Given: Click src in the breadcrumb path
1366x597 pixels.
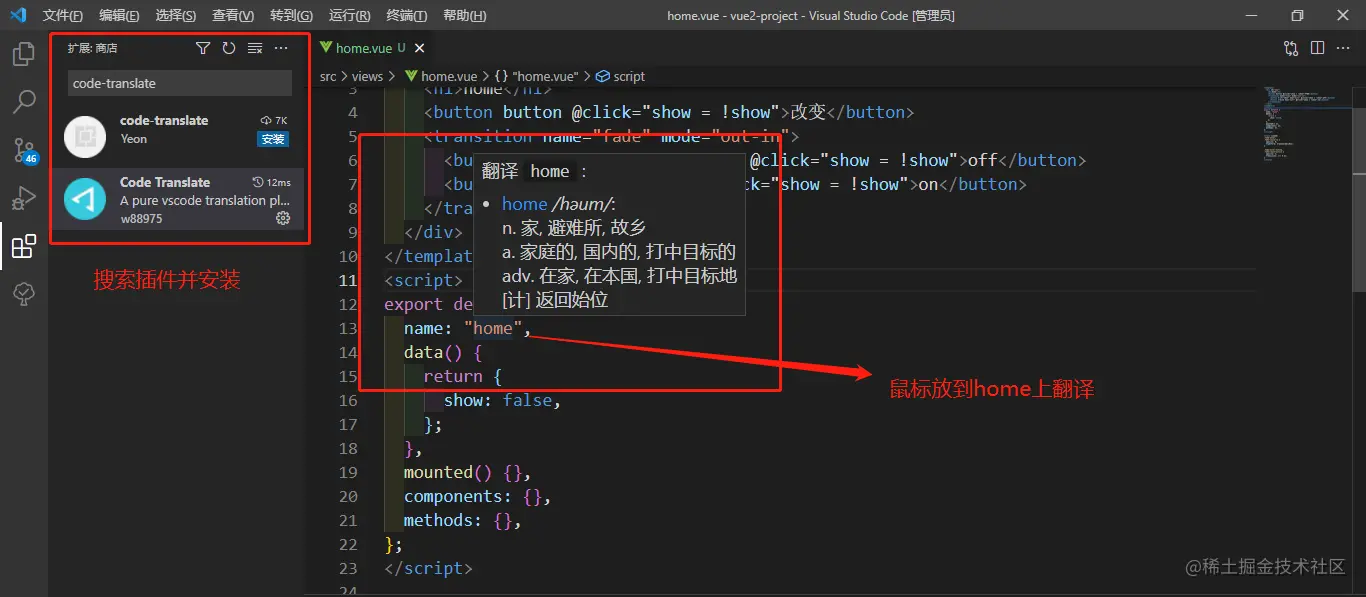Looking at the screenshot, I should coord(328,76).
